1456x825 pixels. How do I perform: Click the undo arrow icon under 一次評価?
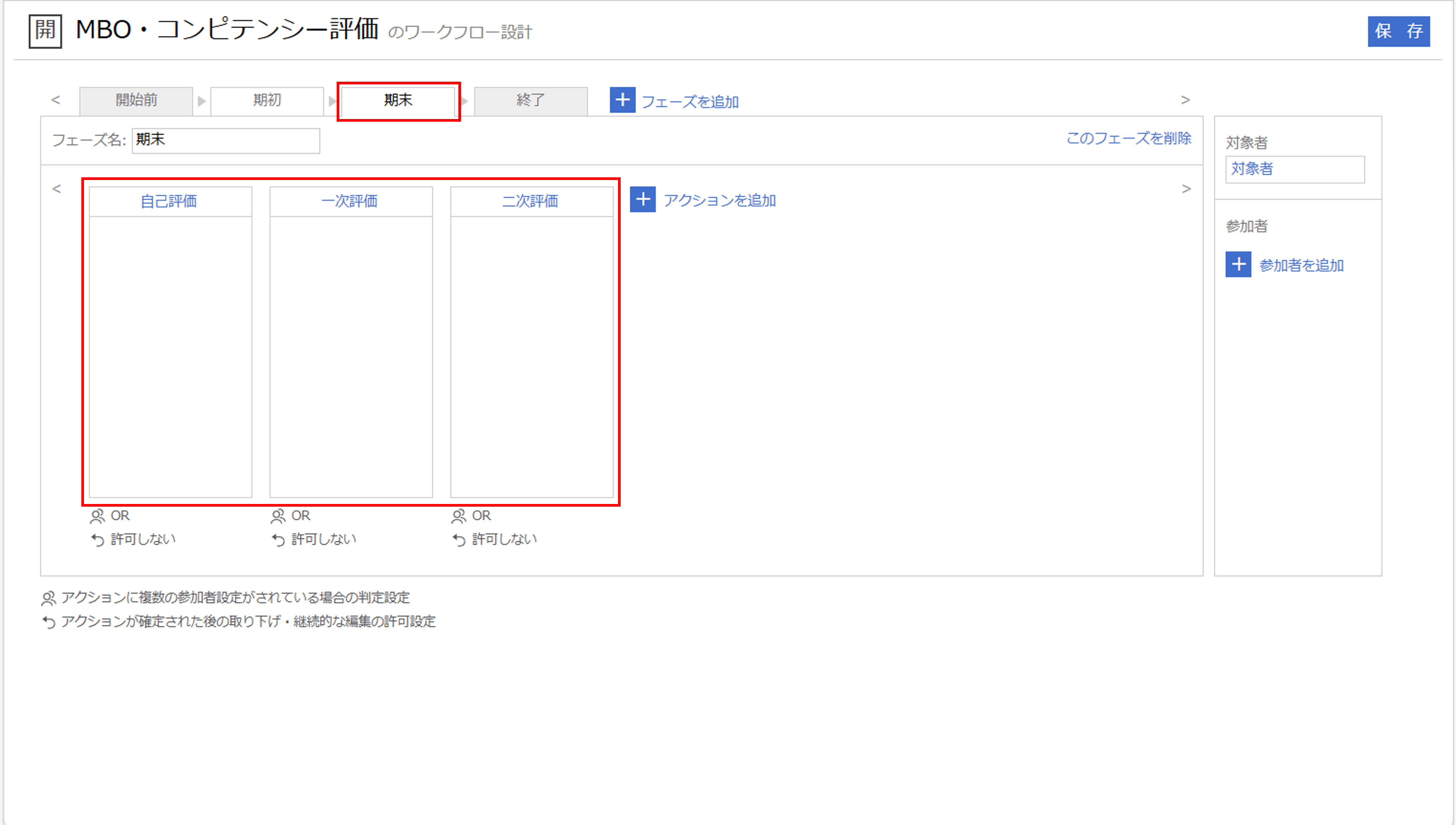tap(279, 540)
